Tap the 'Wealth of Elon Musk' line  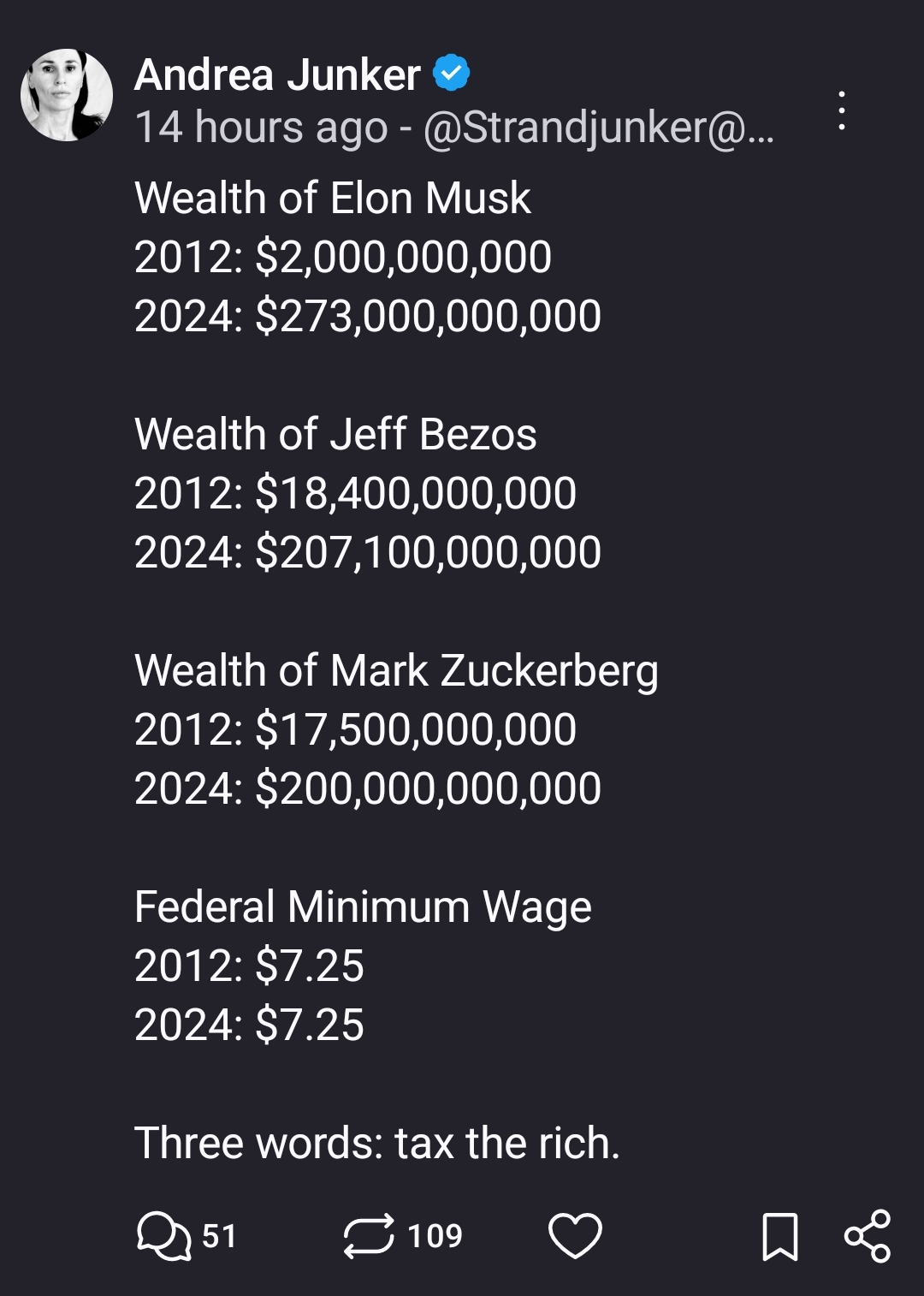tap(333, 199)
